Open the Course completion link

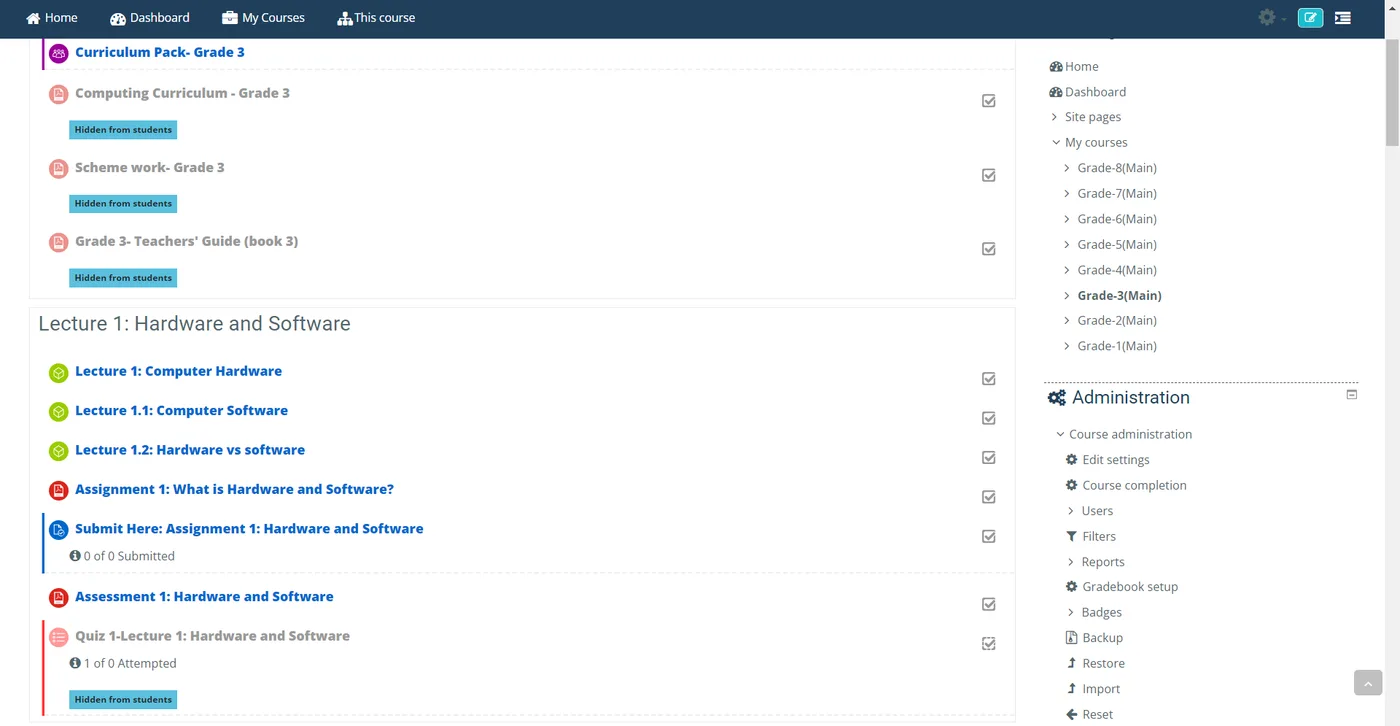[1134, 486]
